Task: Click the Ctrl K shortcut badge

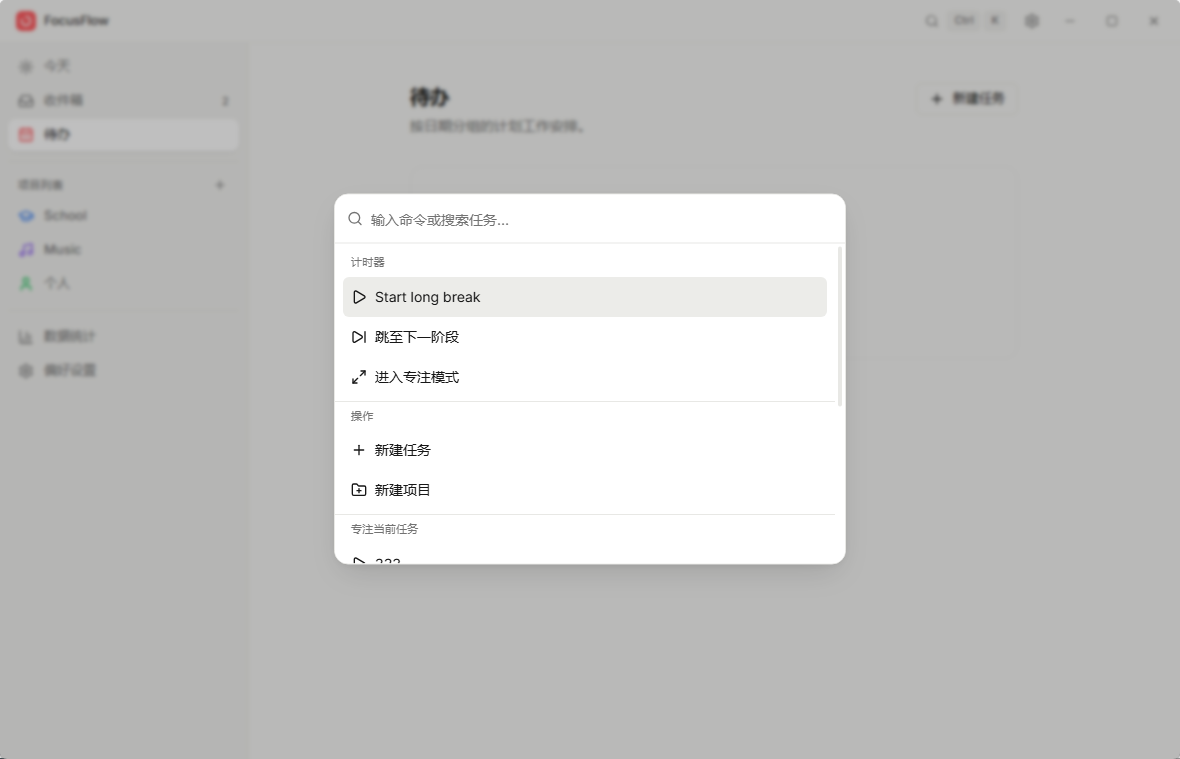Action: (x=977, y=20)
